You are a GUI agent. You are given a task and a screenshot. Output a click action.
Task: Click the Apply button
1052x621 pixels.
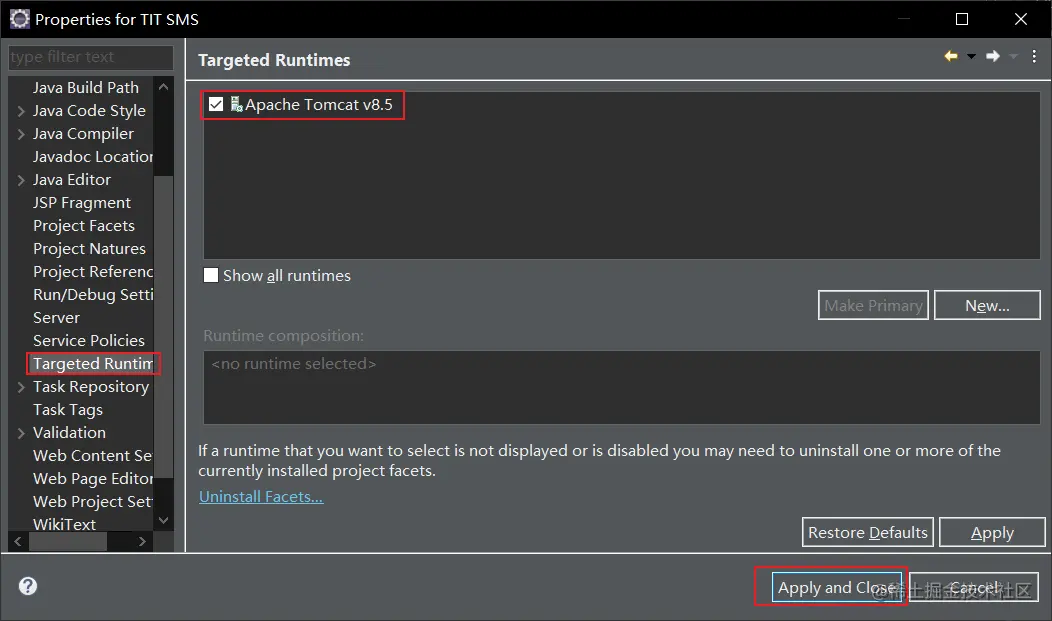tap(992, 532)
